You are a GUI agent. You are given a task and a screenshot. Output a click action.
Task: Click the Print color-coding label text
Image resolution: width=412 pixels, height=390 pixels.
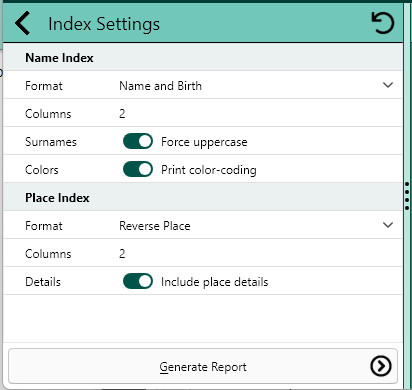tap(209, 170)
